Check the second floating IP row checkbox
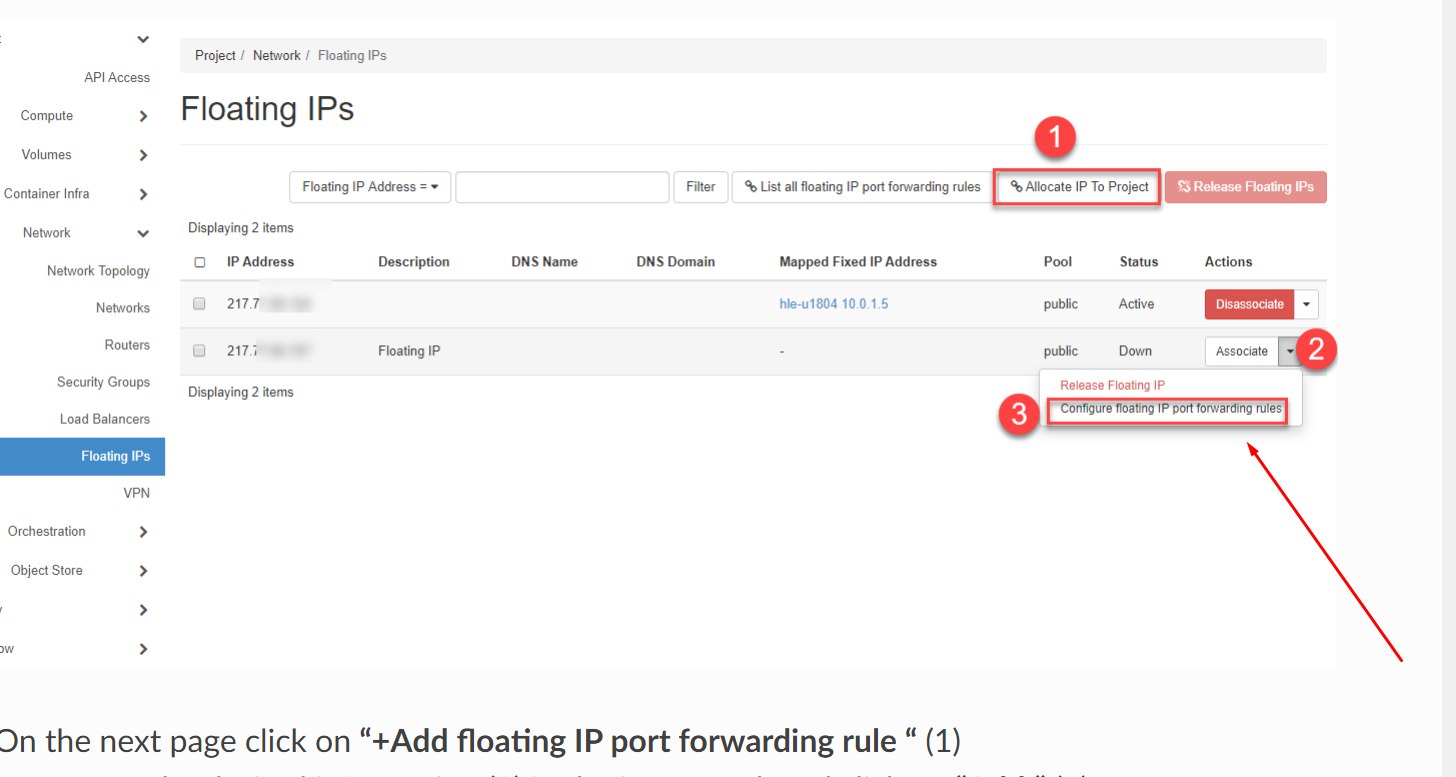Image resolution: width=1456 pixels, height=777 pixels. (199, 351)
